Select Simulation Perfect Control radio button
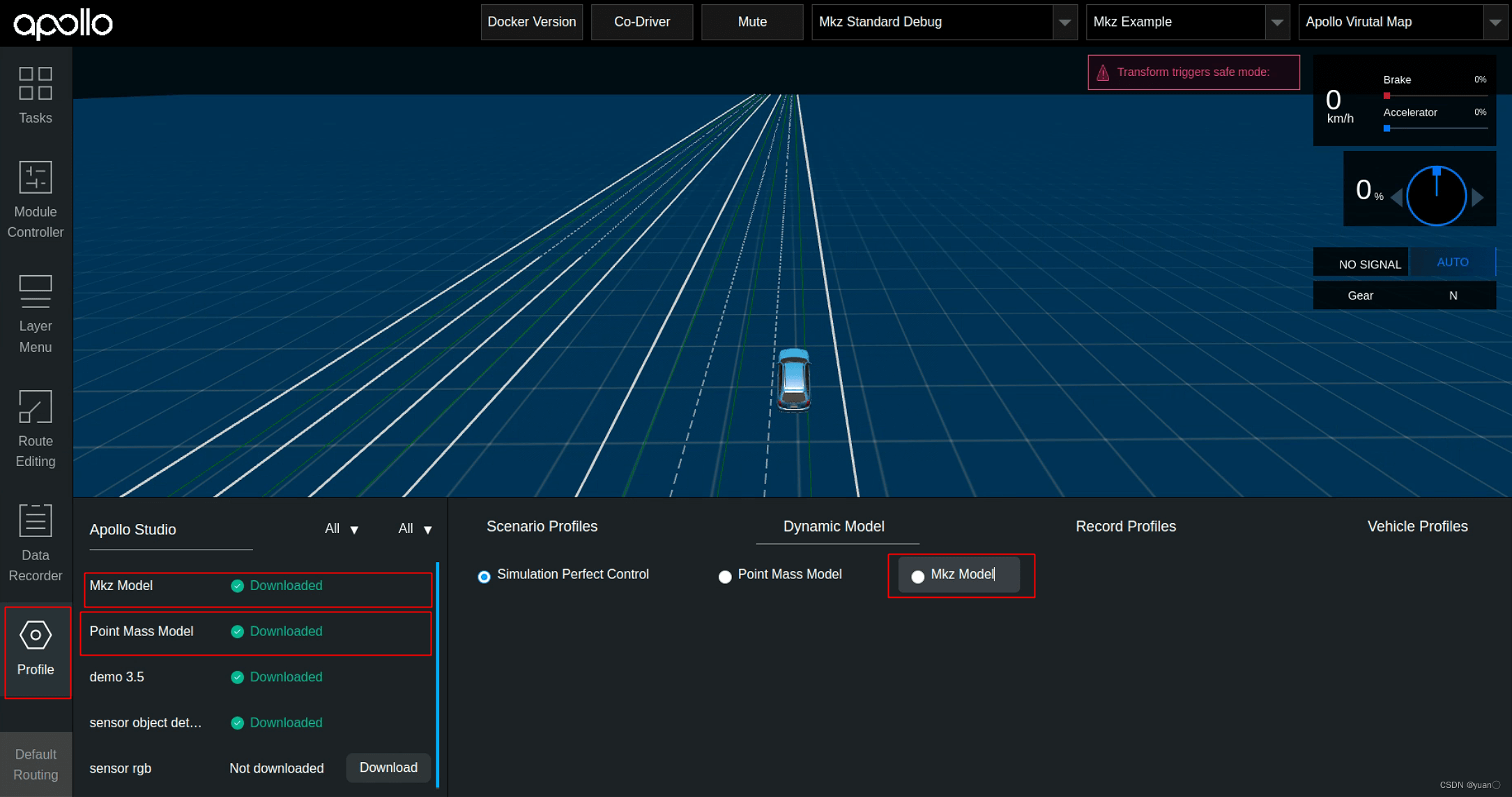 [x=484, y=577]
